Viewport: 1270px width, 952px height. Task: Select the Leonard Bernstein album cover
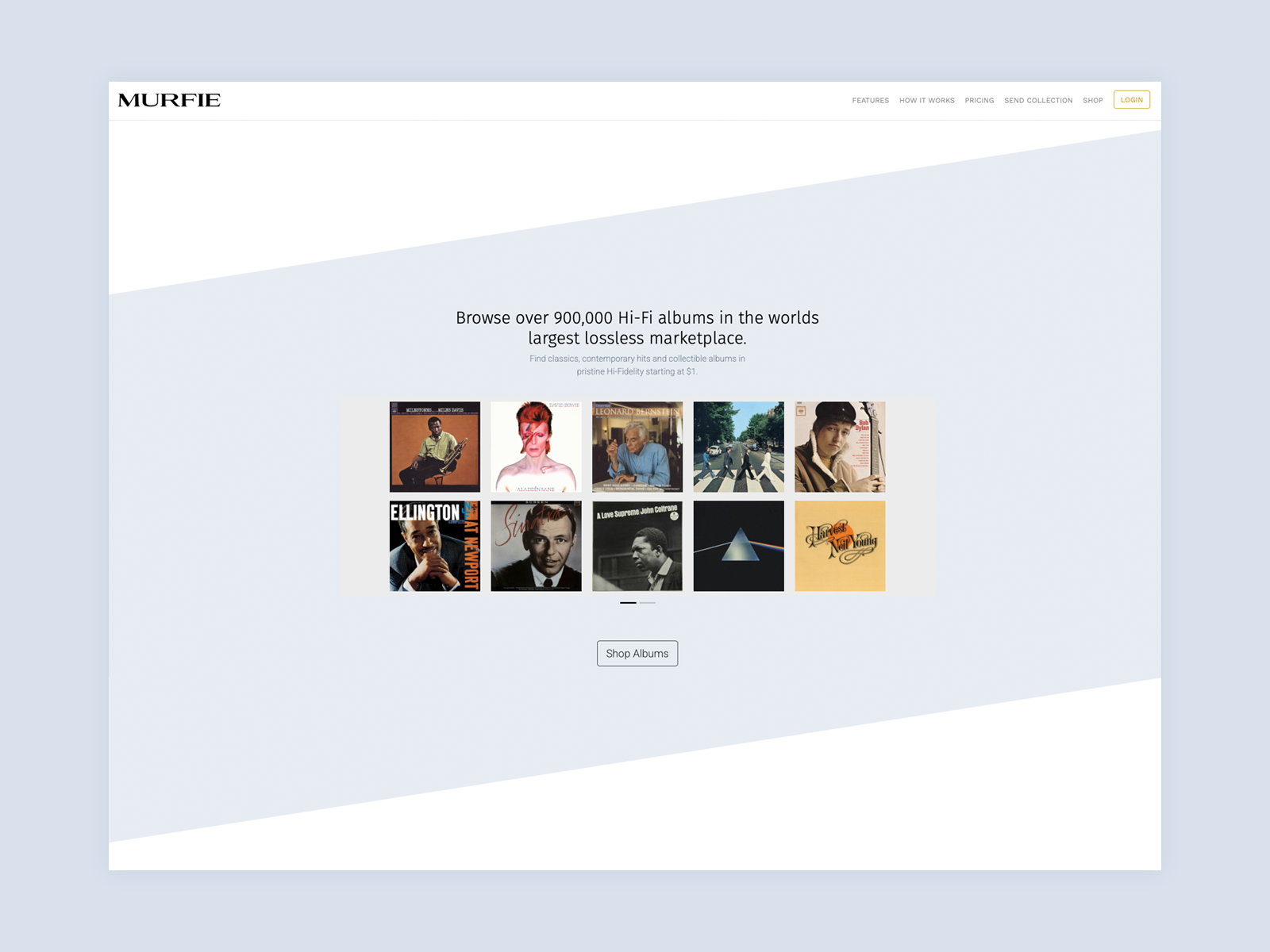click(637, 447)
